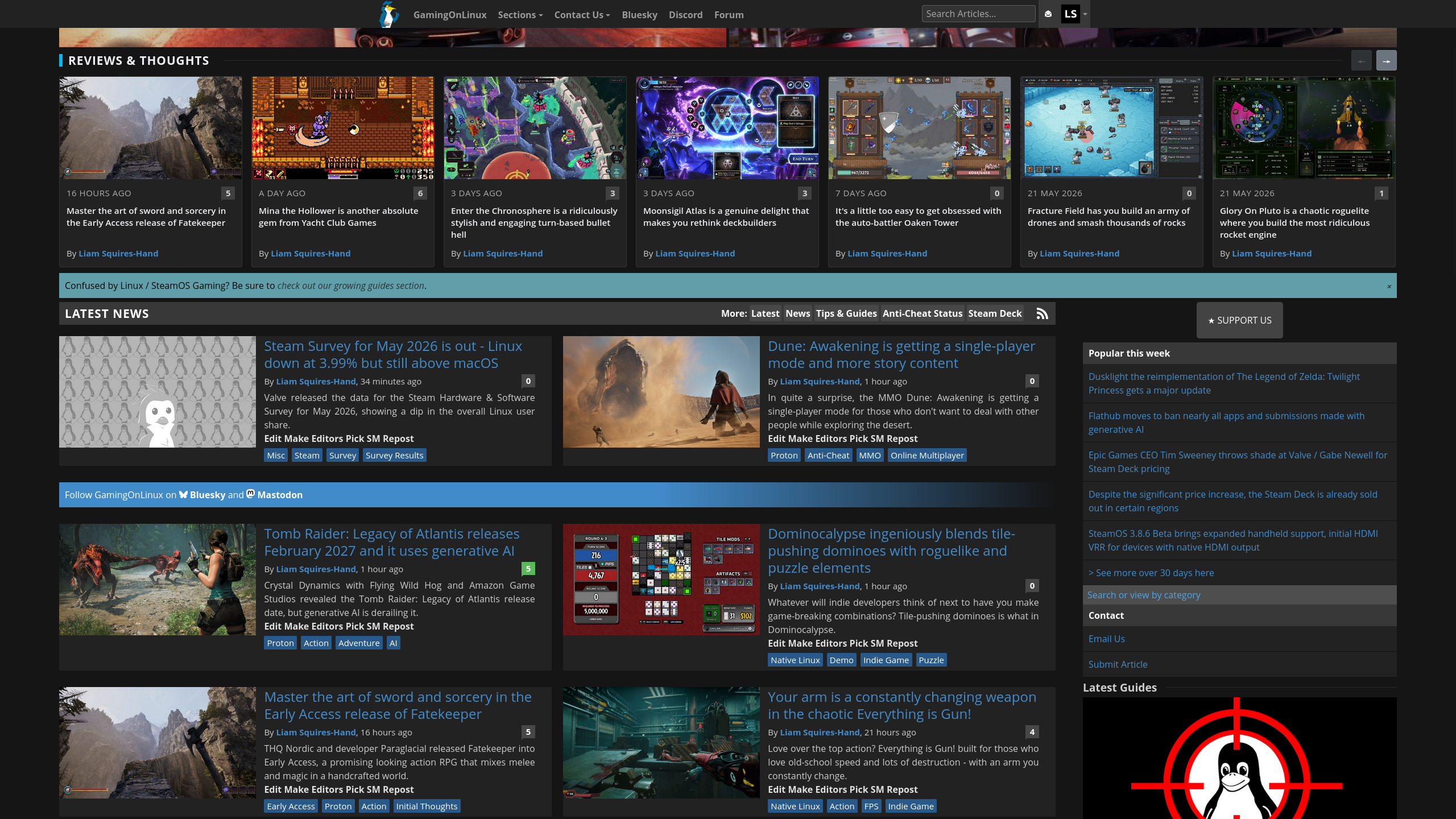This screenshot has height=819, width=1456.
Task: Click the Dominocalypse article thumbnail
Action: click(661, 580)
